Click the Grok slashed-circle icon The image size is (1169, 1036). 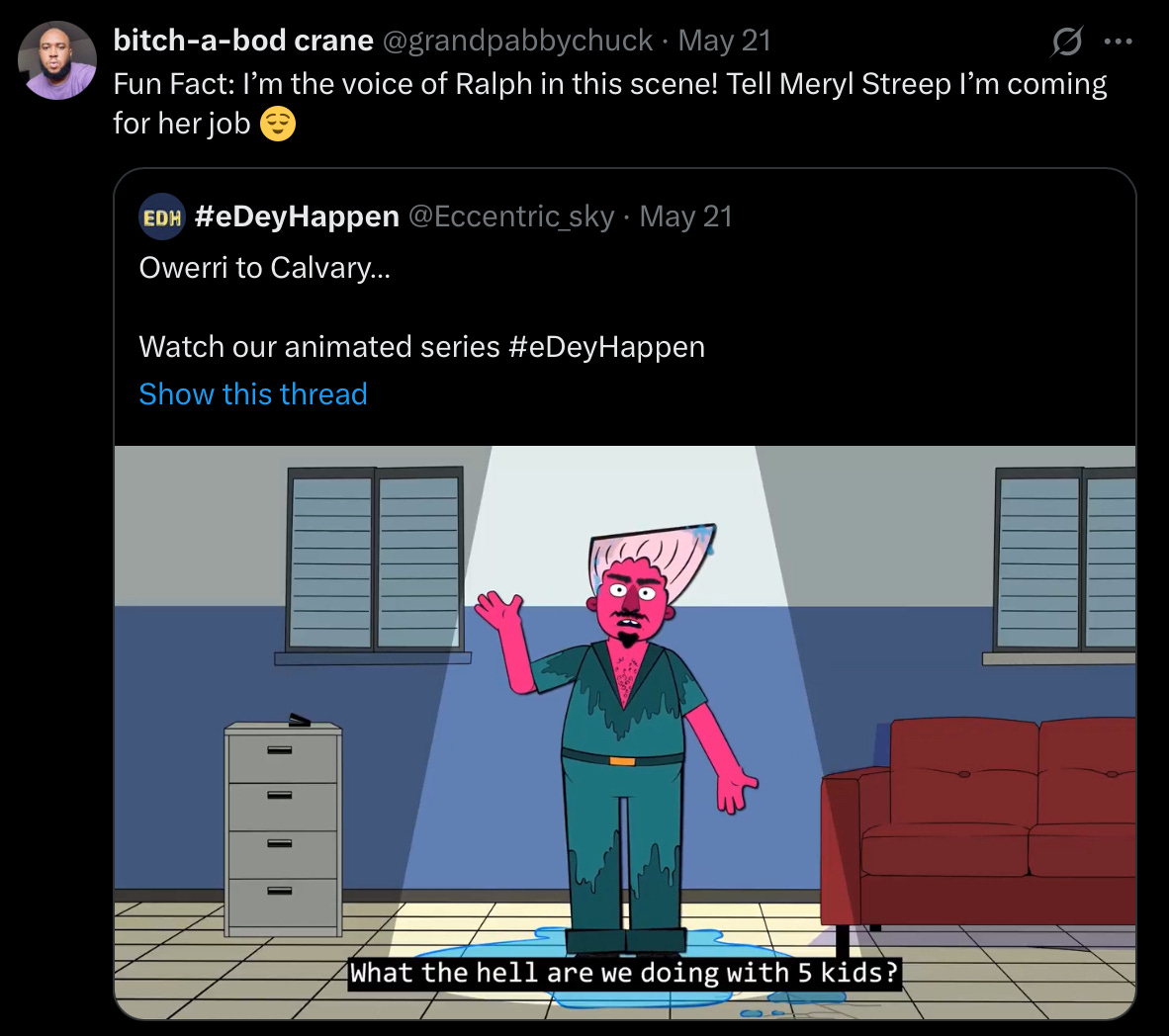coord(1067,42)
